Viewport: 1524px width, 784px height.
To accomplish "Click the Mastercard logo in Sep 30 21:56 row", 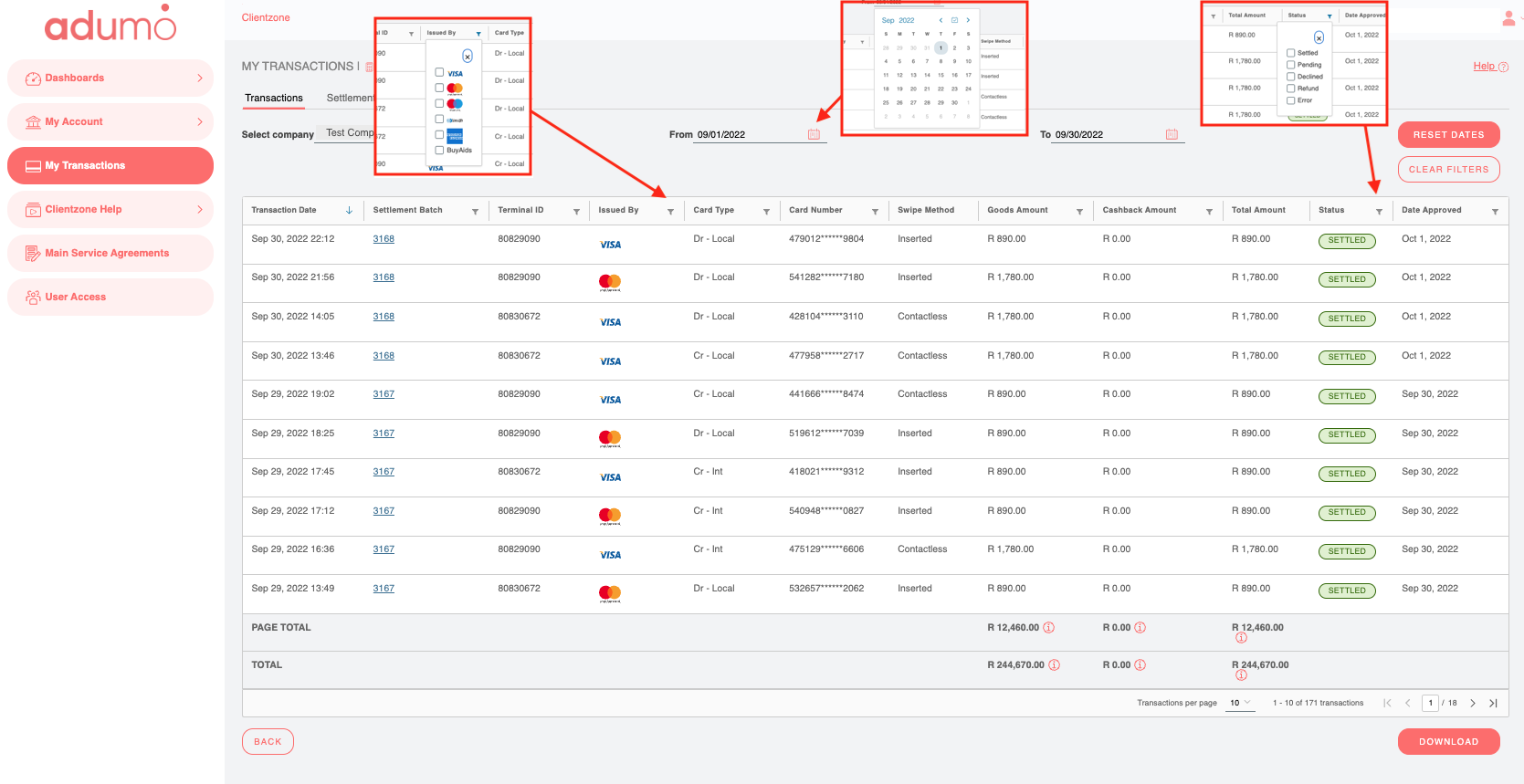I will (x=610, y=283).
